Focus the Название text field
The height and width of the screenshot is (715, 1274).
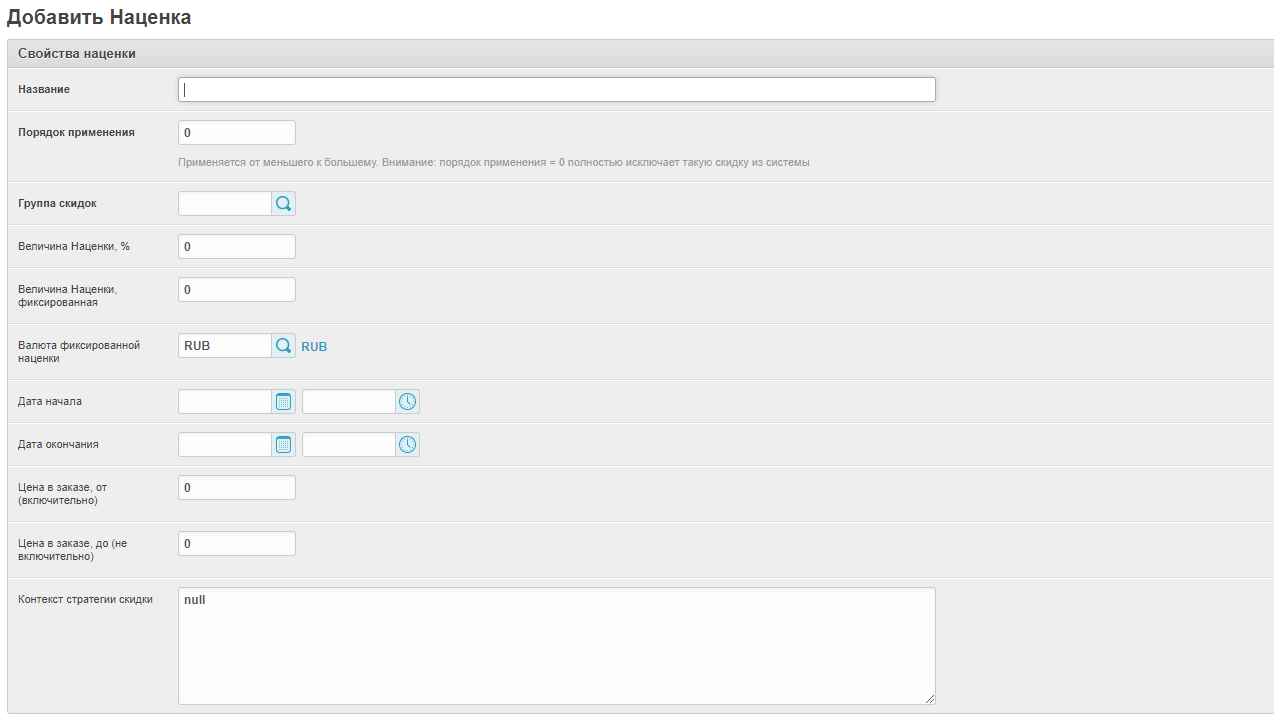click(556, 90)
